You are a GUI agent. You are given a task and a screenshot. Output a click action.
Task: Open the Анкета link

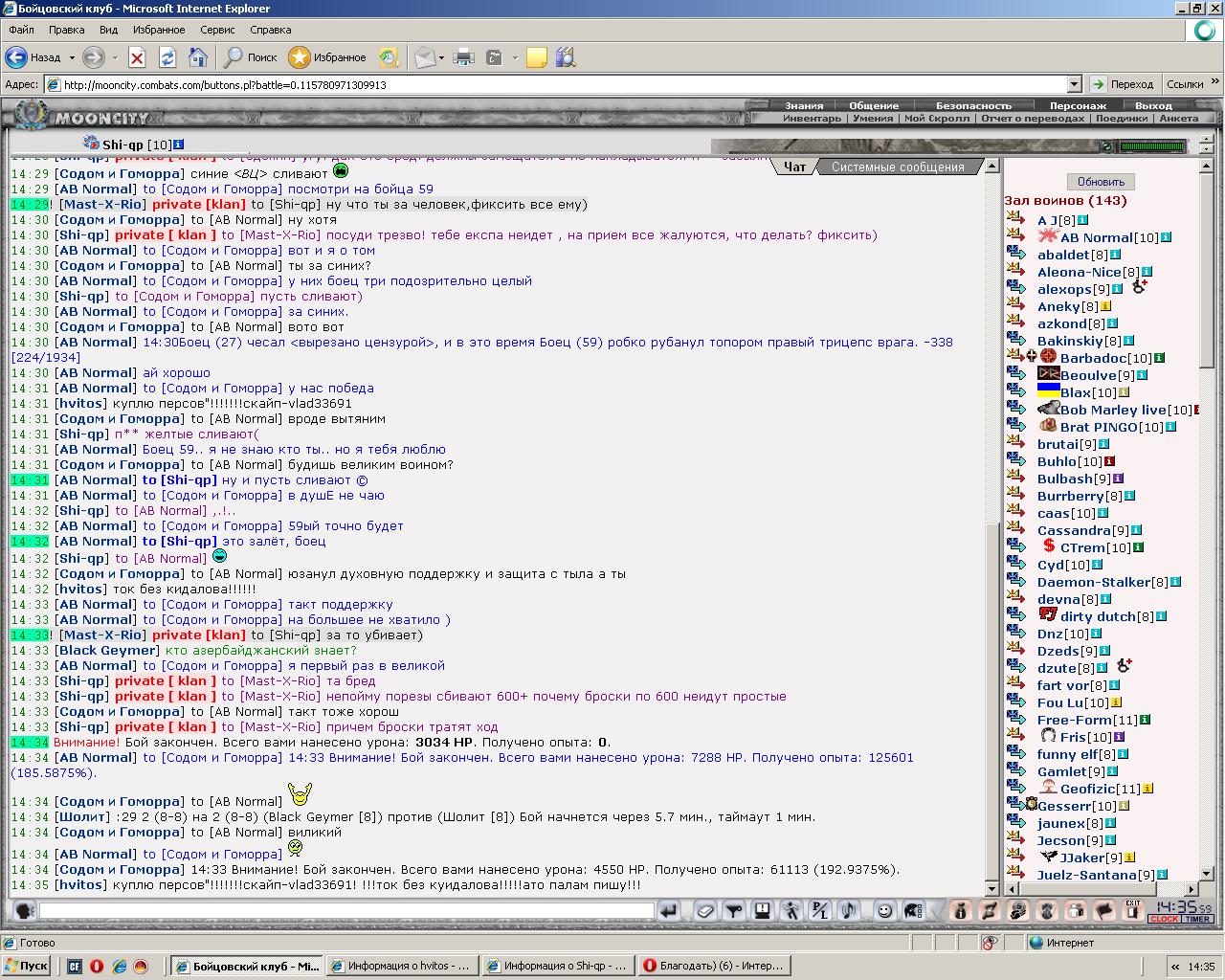coord(1178,119)
